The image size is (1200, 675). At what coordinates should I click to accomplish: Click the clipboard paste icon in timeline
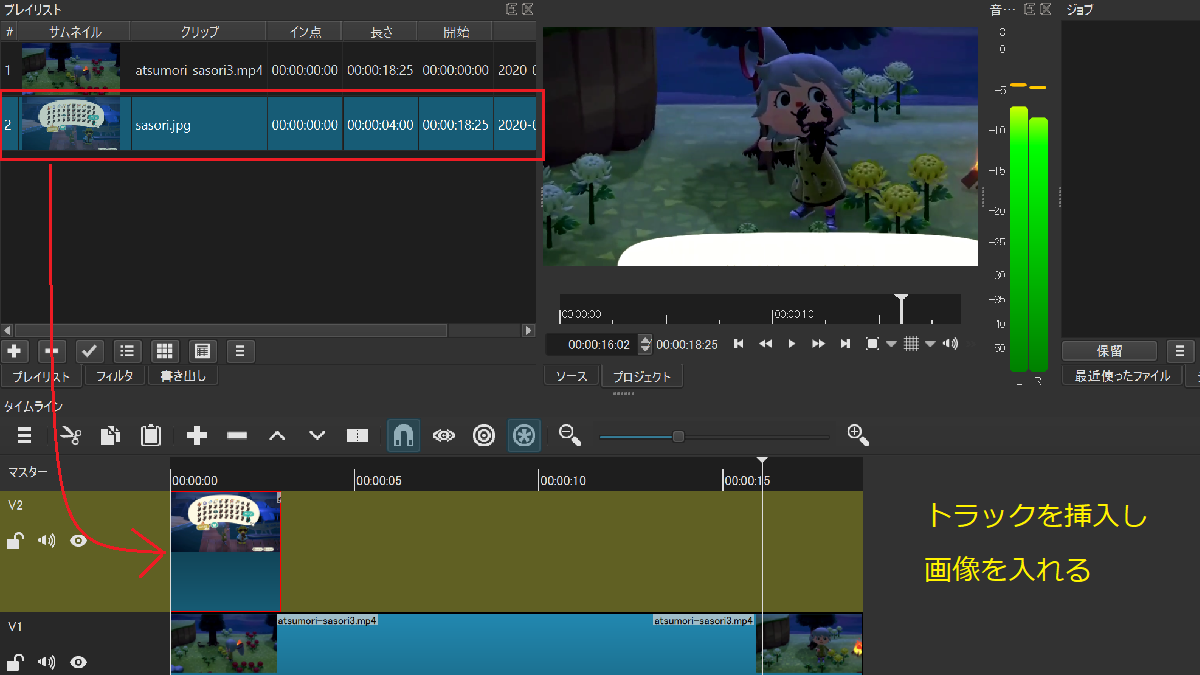click(150, 435)
